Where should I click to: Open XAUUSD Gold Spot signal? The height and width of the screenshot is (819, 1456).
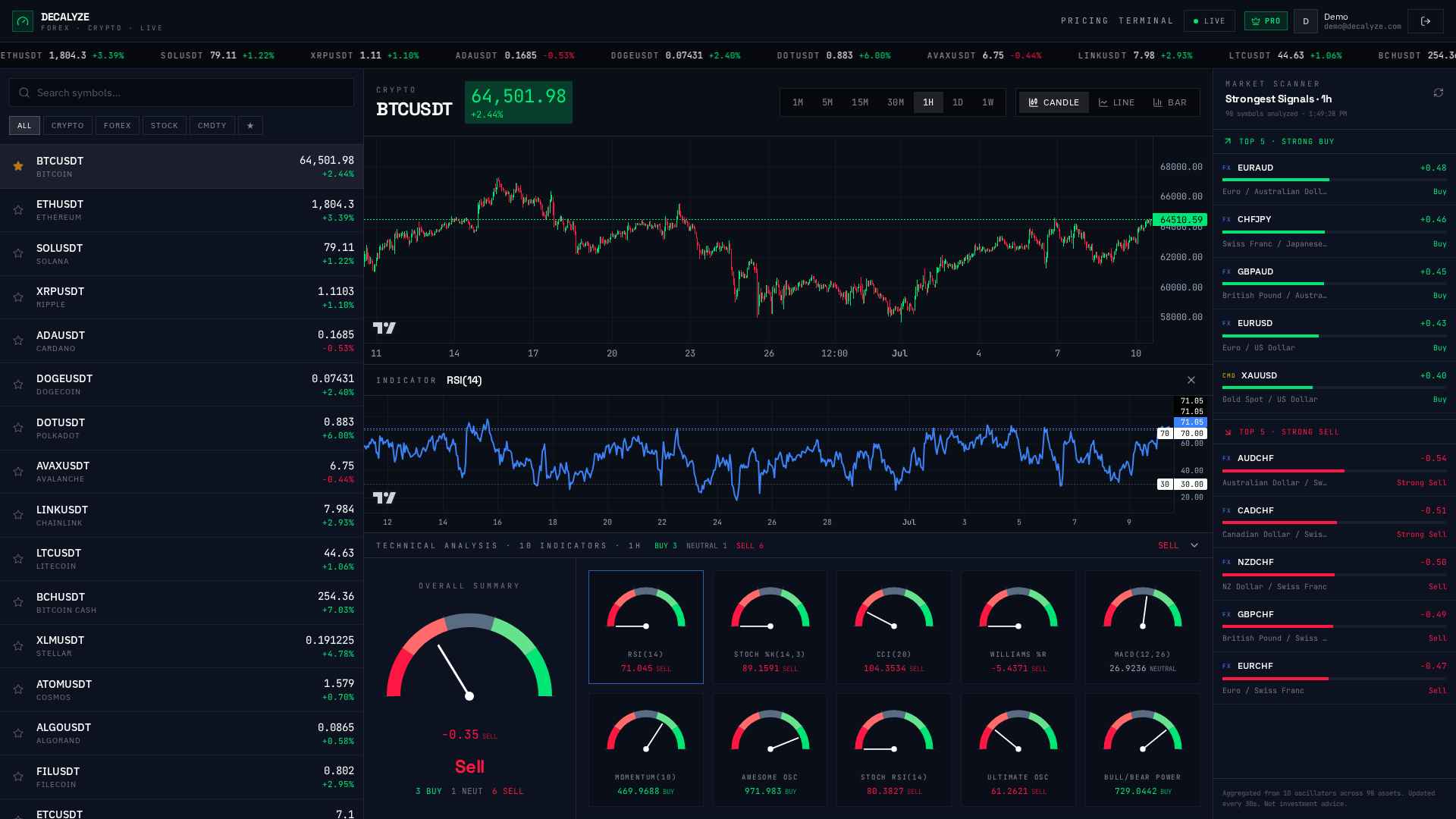pyautogui.click(x=1335, y=388)
